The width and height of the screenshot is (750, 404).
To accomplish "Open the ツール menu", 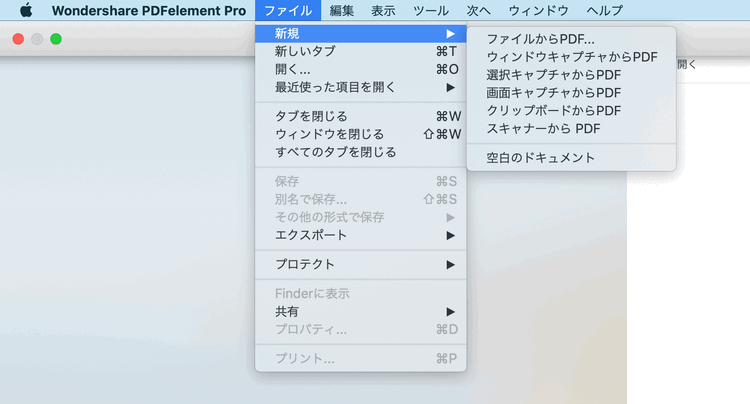I will (430, 11).
